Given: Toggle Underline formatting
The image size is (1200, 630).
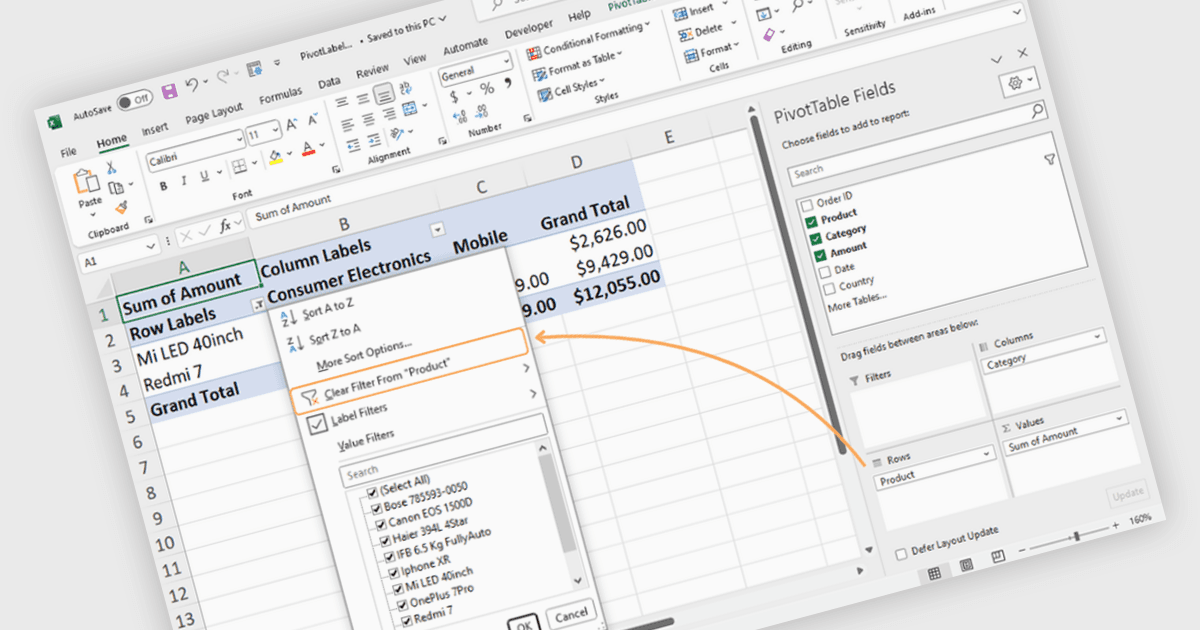Looking at the screenshot, I should pyautogui.click(x=207, y=174).
